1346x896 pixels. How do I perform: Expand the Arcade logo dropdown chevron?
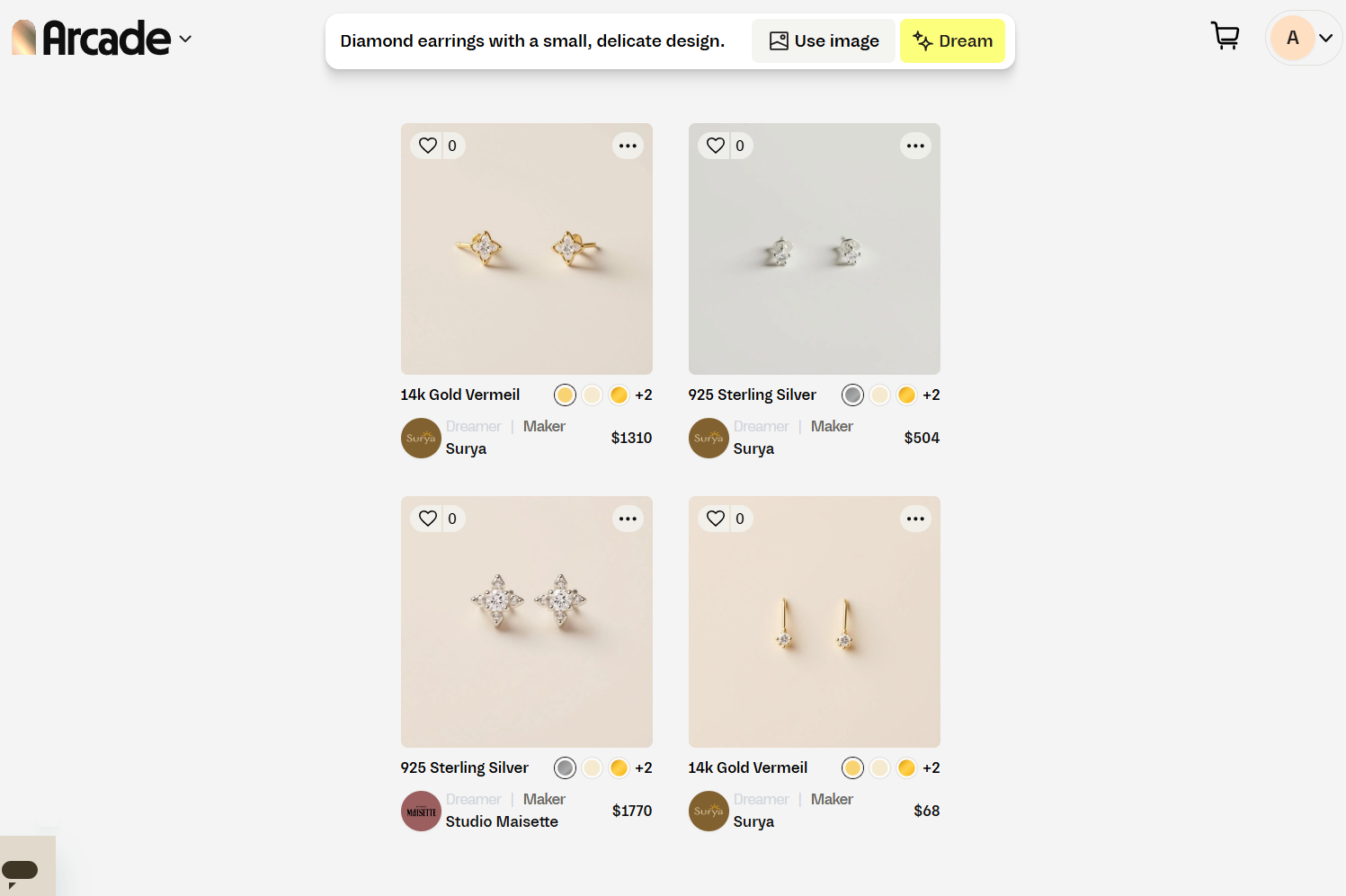[x=185, y=40]
